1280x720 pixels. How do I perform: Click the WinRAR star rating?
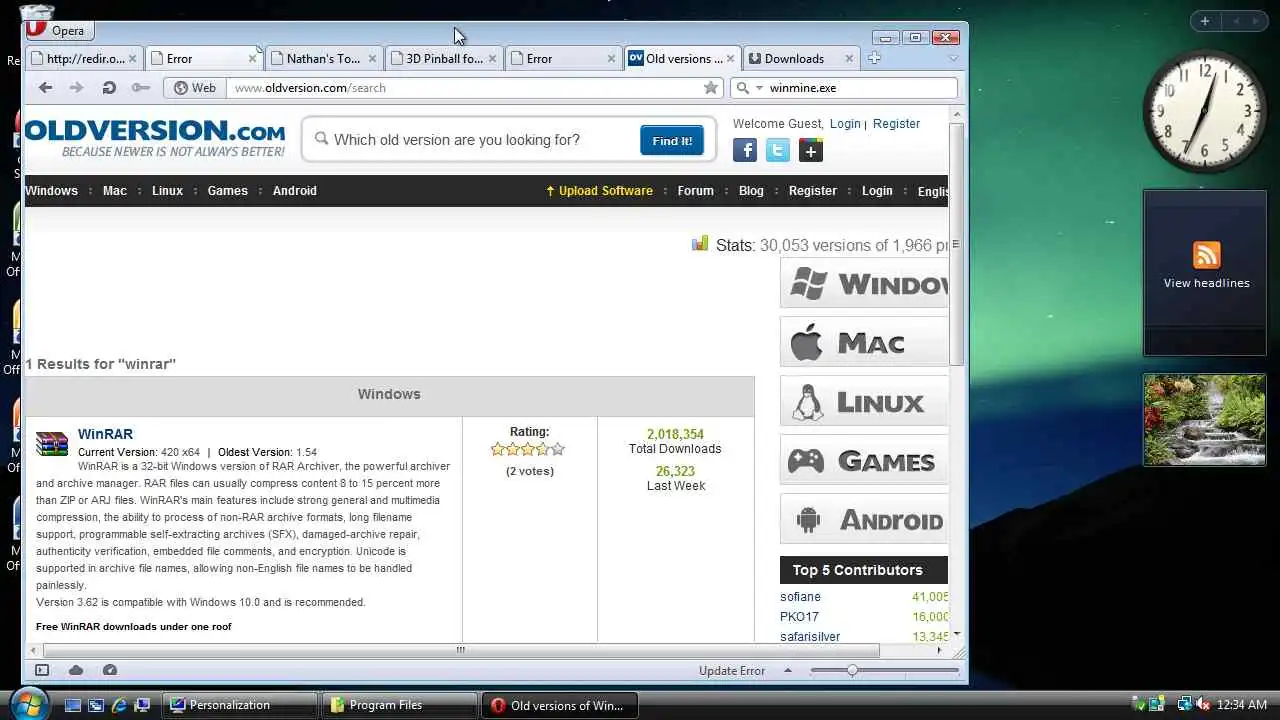click(527, 450)
